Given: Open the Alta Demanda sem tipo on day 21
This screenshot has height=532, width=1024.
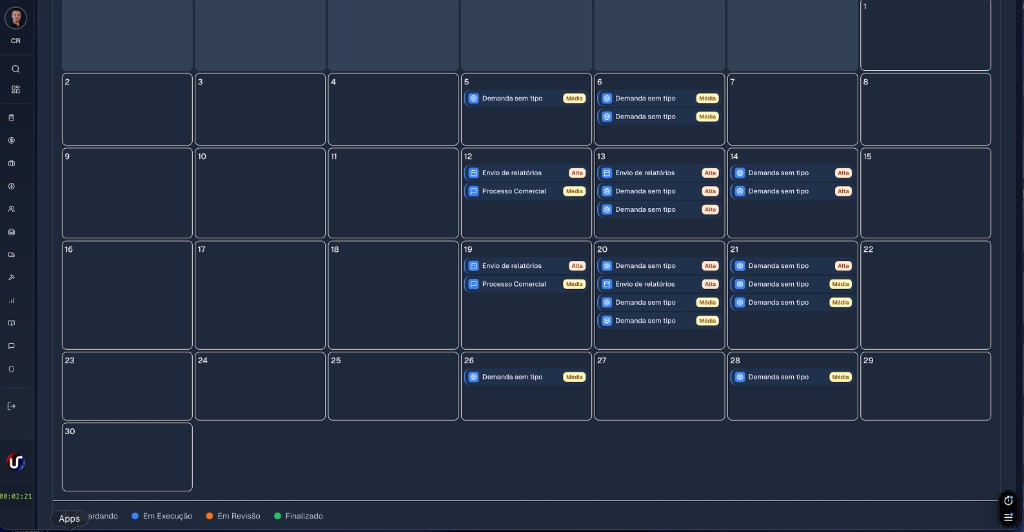Looking at the screenshot, I should point(793,266).
